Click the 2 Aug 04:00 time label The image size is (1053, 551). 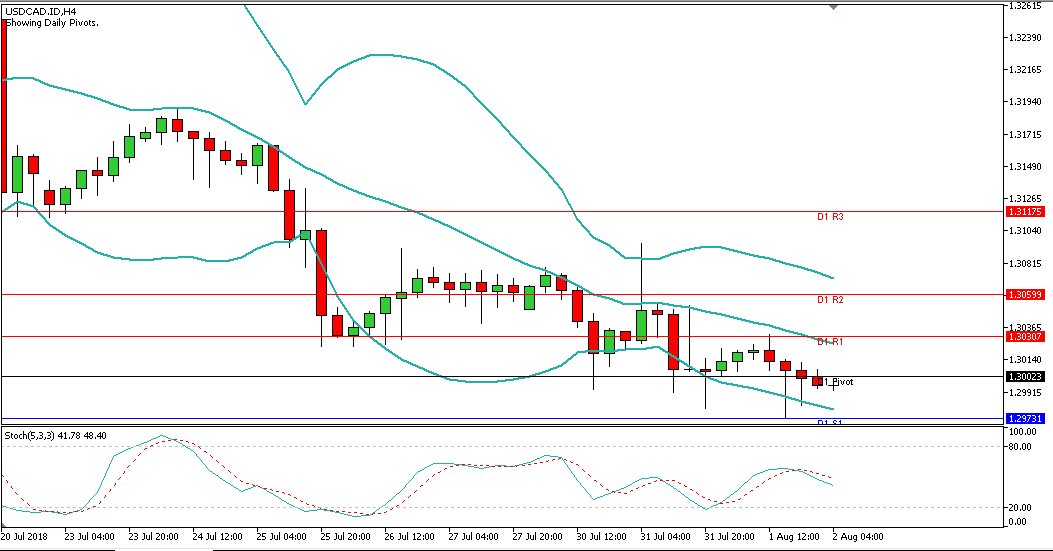857,536
